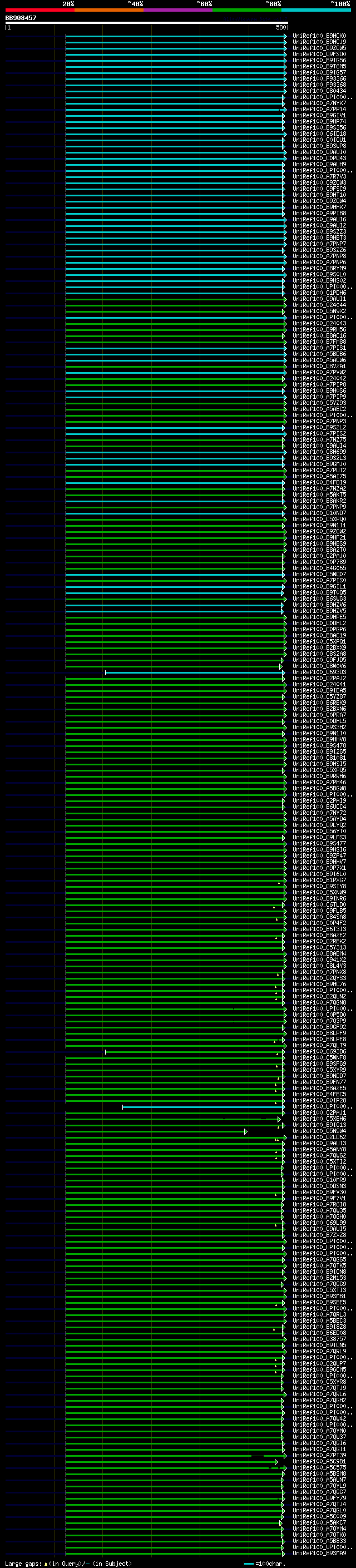The image size is (356, 1568).
Task: Select hit label UniRef100_B1PXG7
Action: (319, 880)
